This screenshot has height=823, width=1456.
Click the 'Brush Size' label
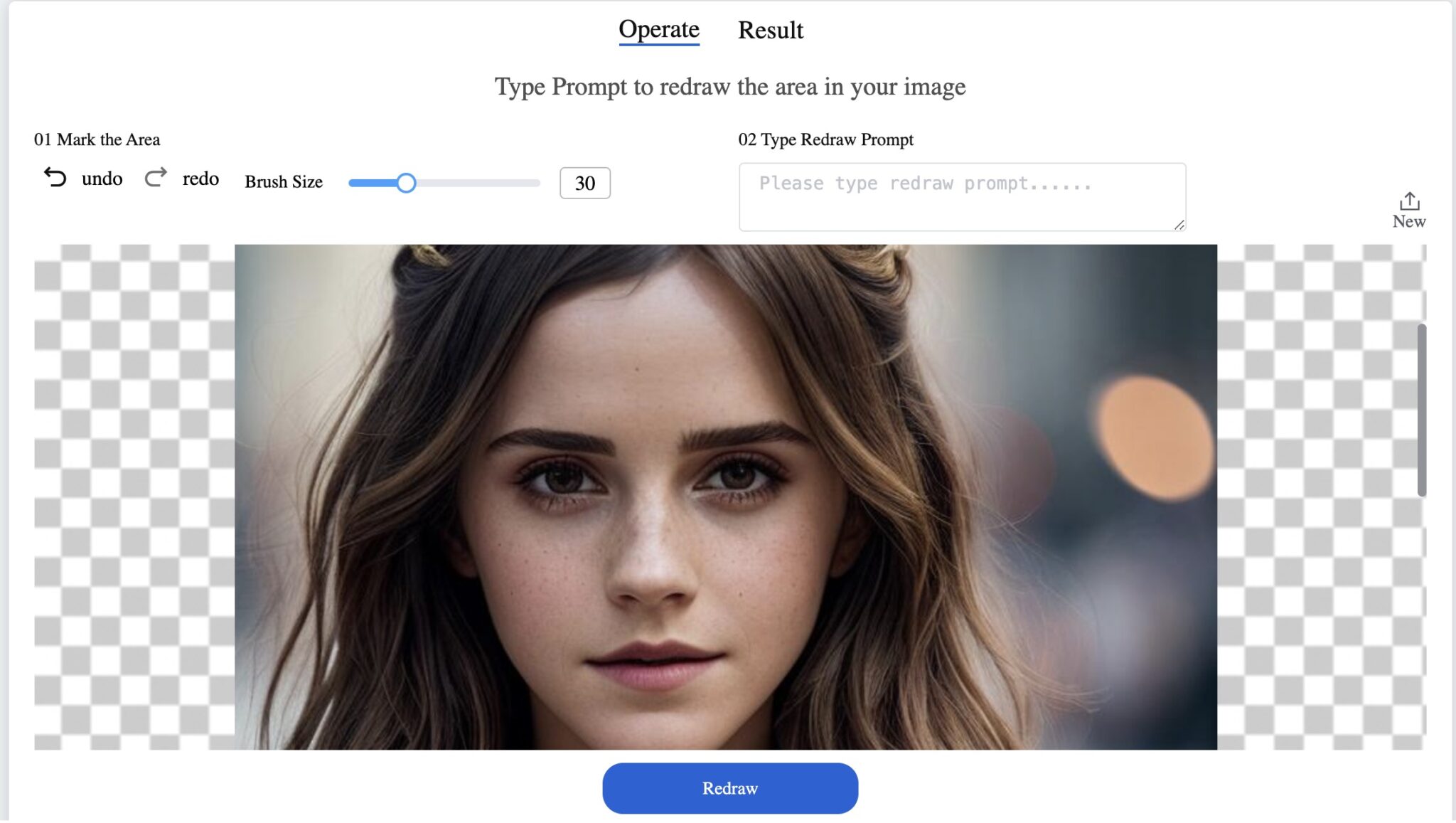[283, 182]
